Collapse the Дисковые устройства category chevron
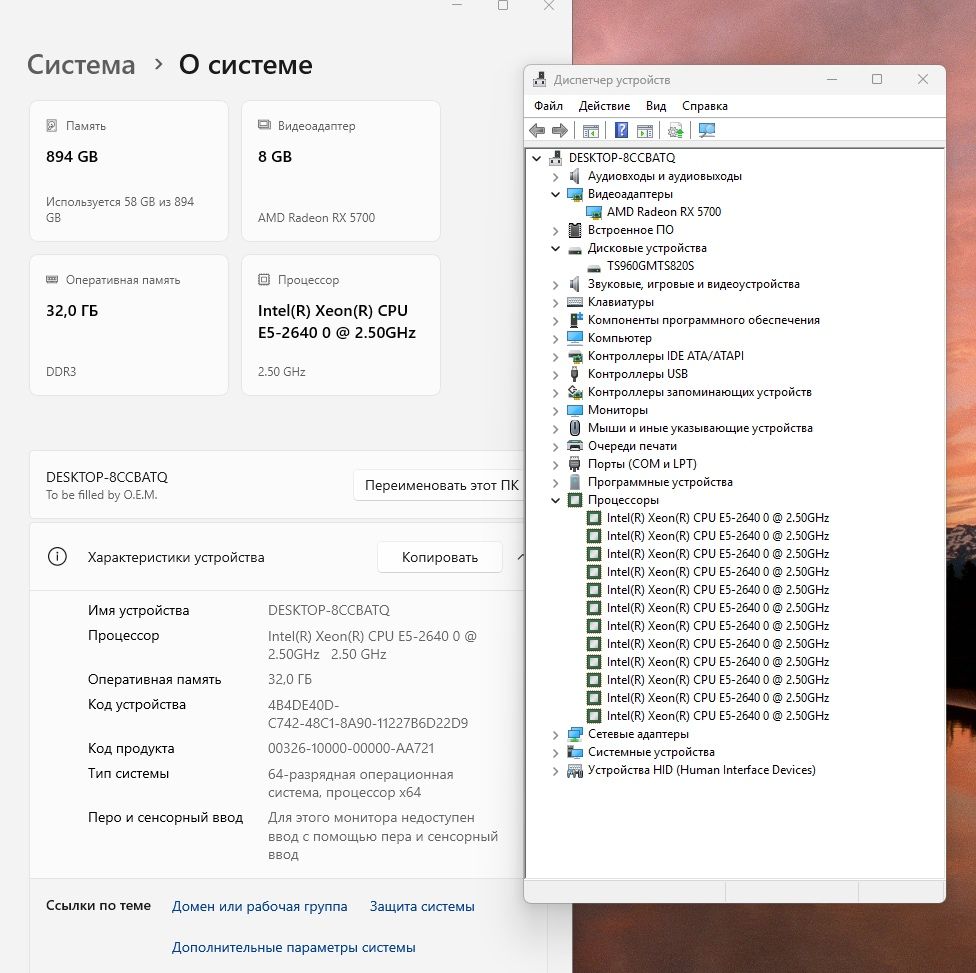Image resolution: width=976 pixels, height=973 pixels. pyautogui.click(x=556, y=248)
